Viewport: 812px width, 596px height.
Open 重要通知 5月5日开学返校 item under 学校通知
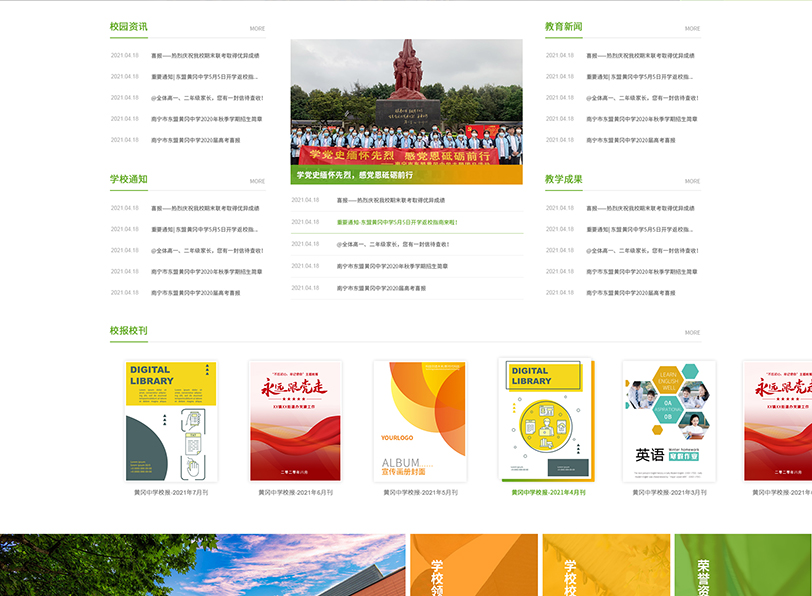(205, 229)
